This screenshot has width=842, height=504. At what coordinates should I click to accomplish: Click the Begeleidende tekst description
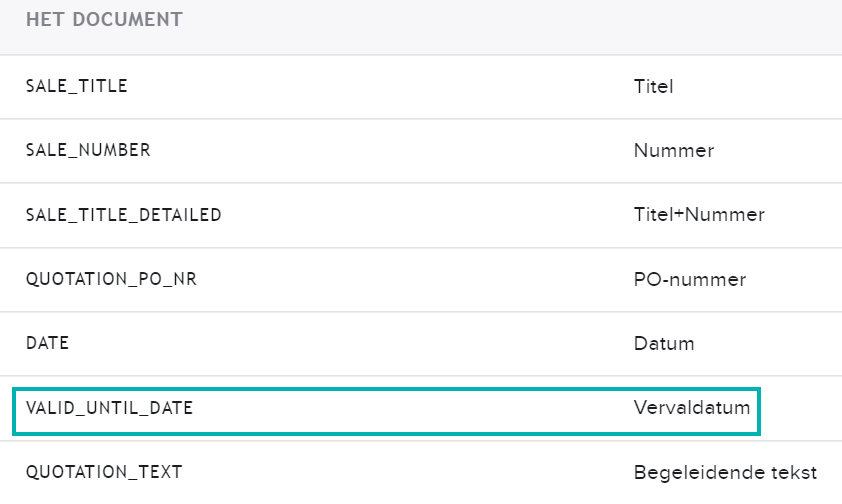tap(725, 473)
